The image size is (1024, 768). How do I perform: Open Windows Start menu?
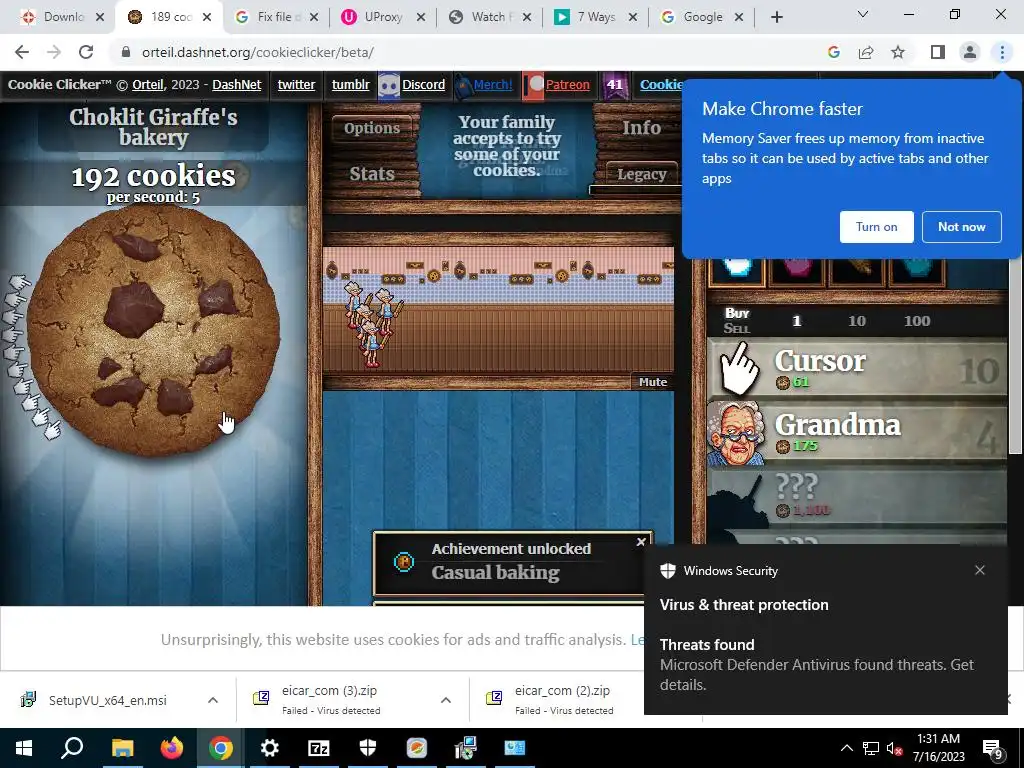(x=24, y=748)
